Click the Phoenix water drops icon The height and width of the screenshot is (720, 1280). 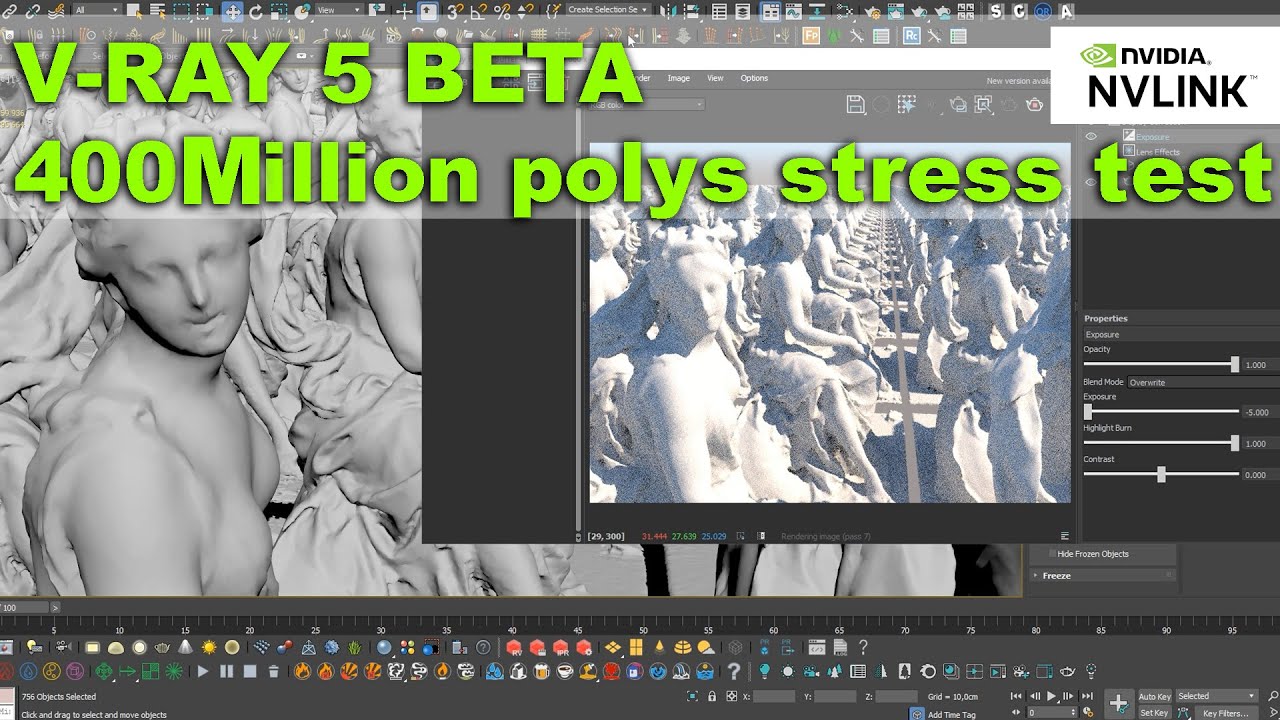click(x=495, y=671)
